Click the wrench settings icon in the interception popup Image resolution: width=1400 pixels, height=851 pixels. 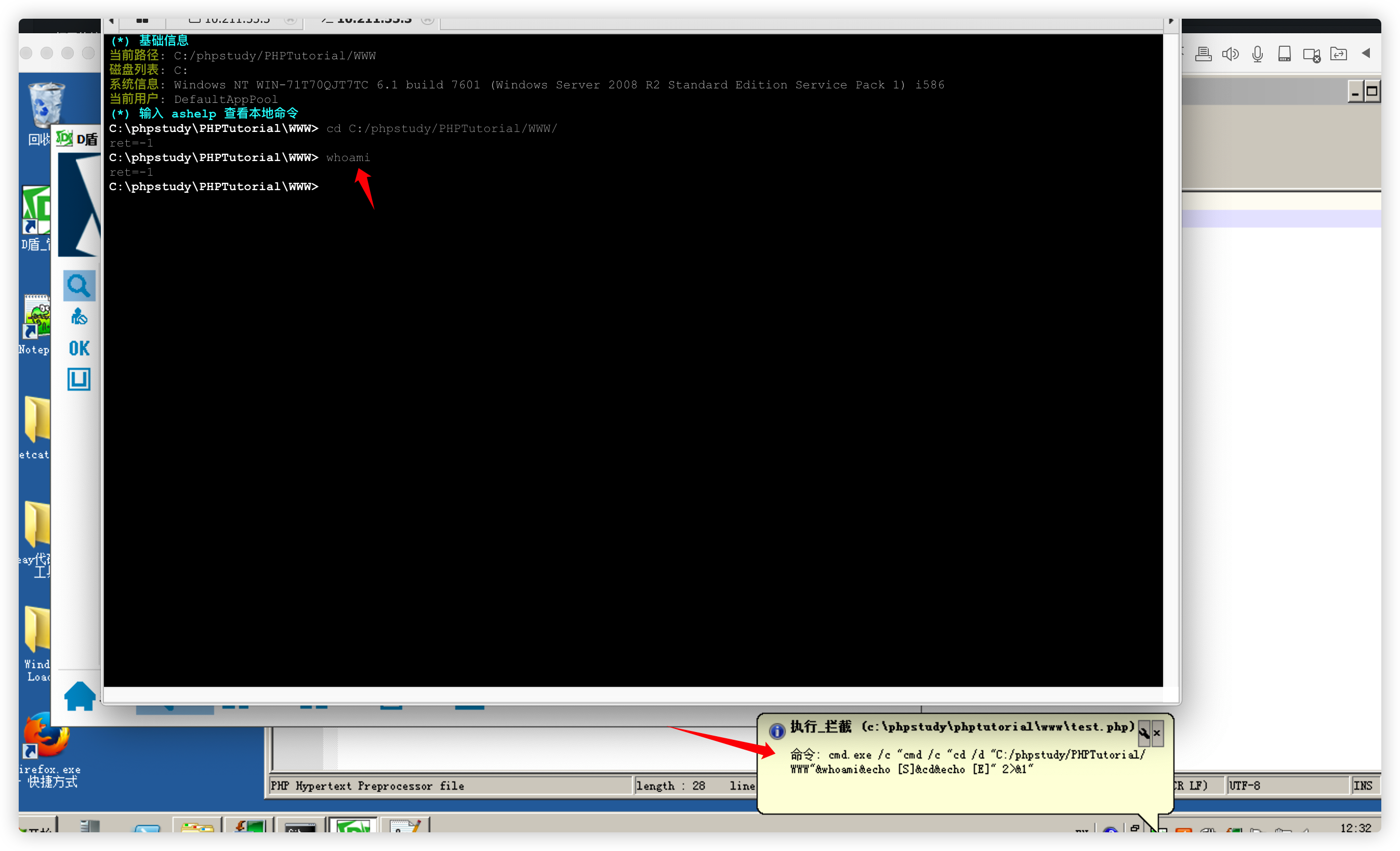tap(1144, 733)
